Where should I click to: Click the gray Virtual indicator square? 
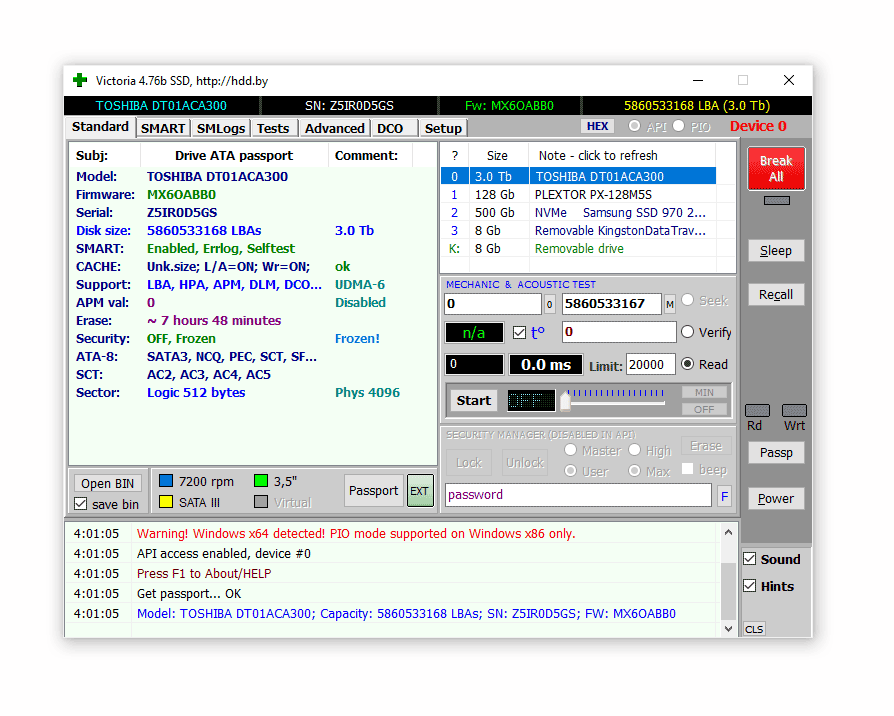[261, 502]
